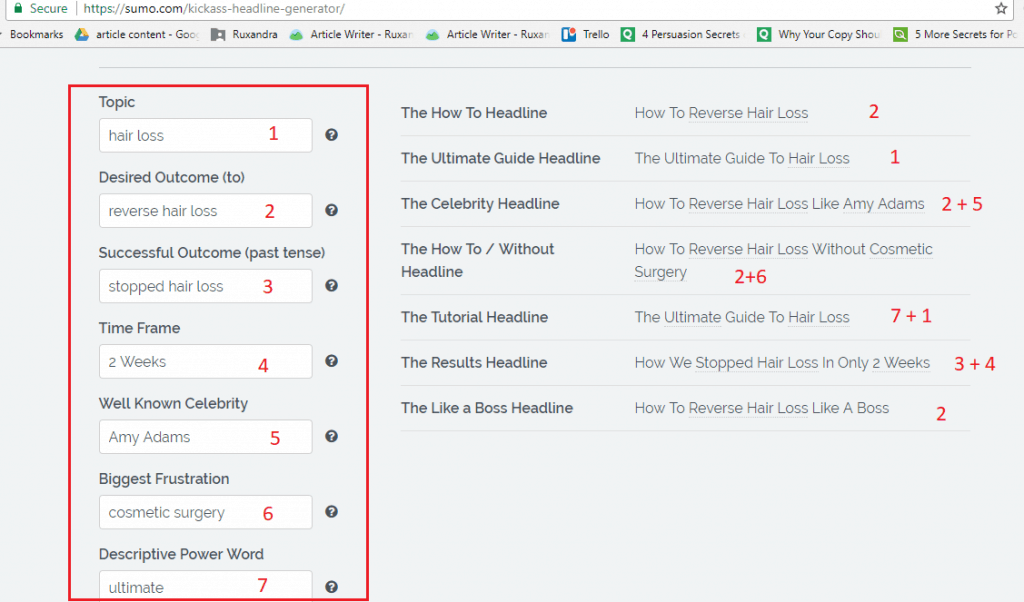Click the help icon next to Topic field

point(331,135)
